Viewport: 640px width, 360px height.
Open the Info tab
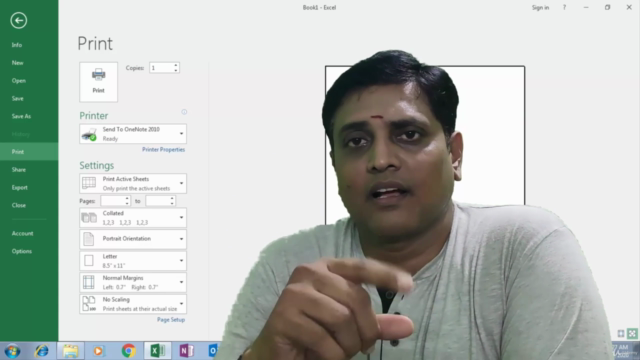[x=17, y=45]
